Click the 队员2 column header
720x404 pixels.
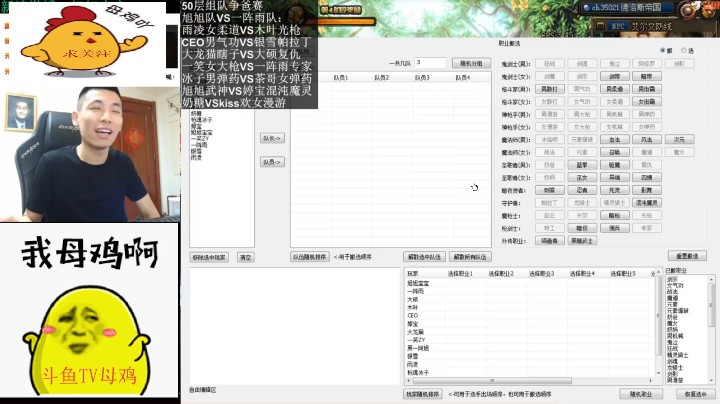pyautogui.click(x=382, y=78)
